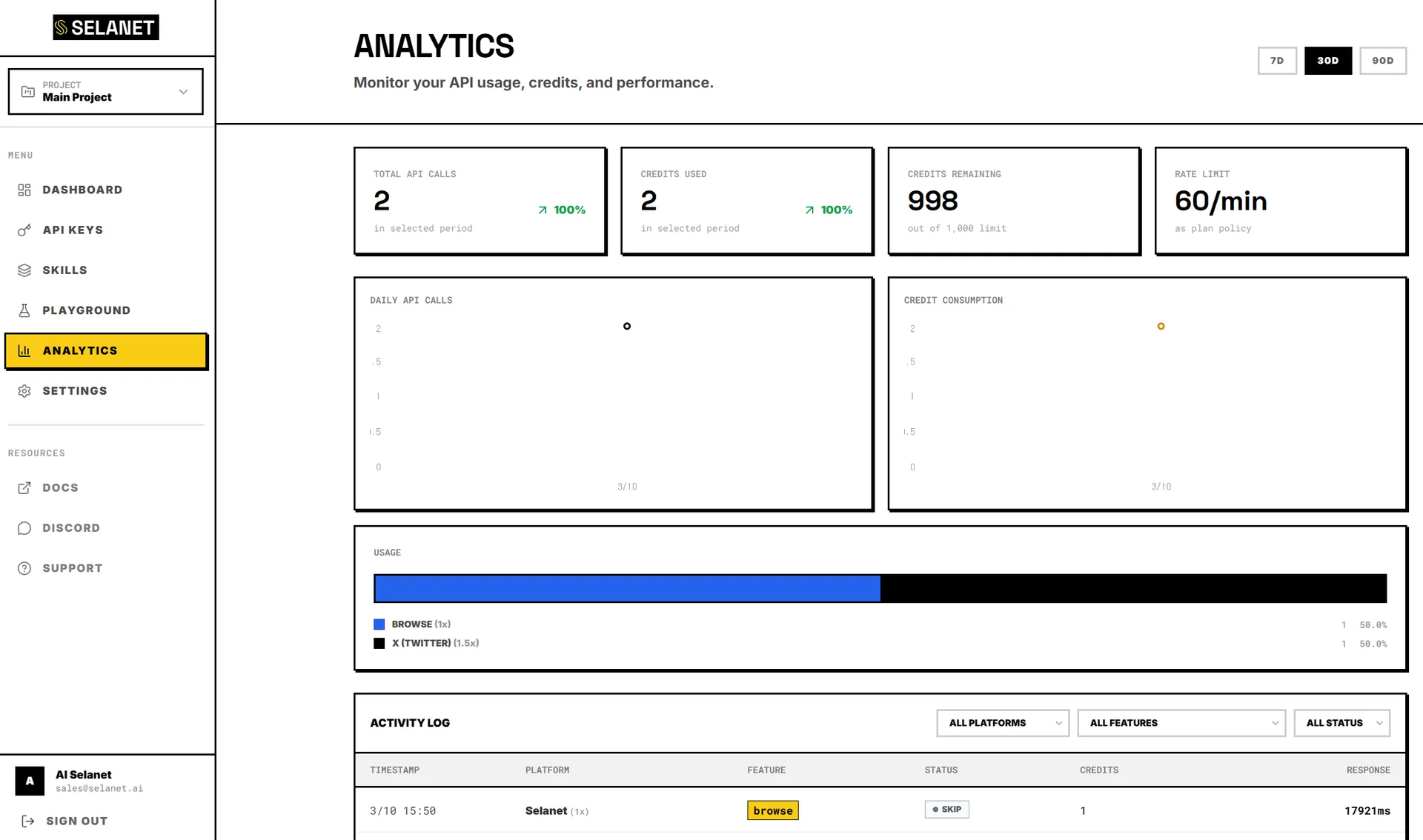Open the All Platforms filter dropdown
The width and height of the screenshot is (1423, 840).
click(x=1002, y=723)
